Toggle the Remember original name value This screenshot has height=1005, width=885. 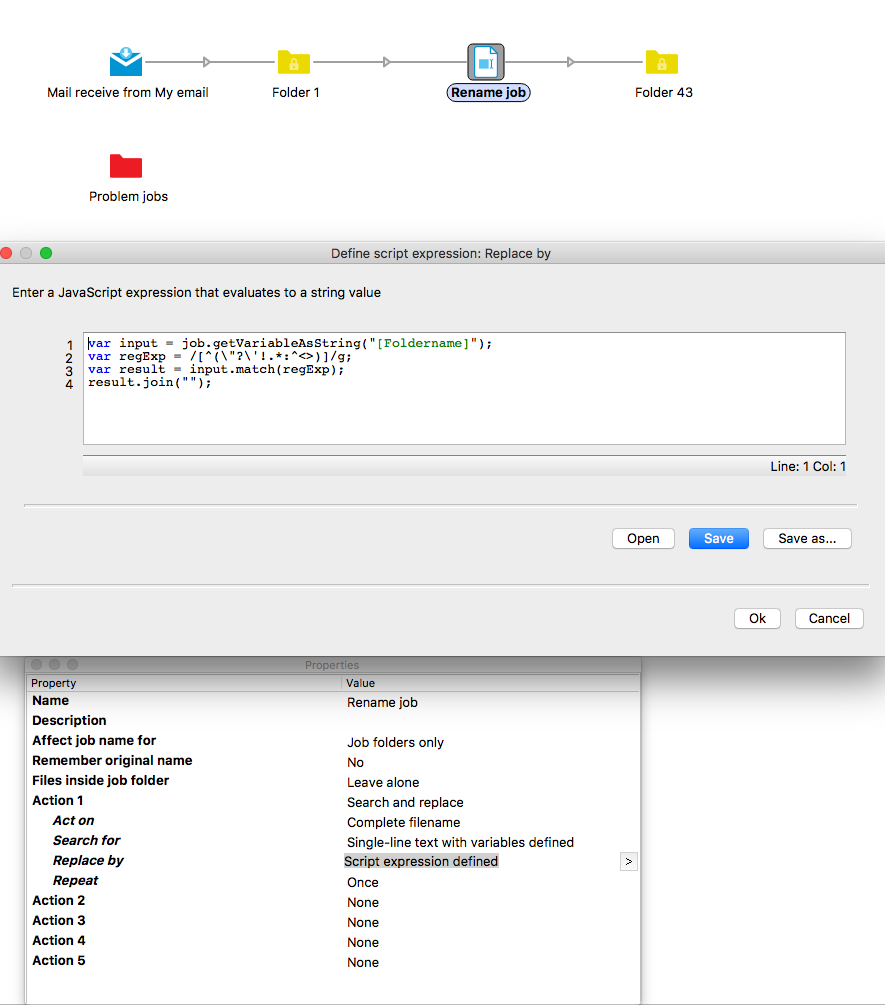click(355, 762)
